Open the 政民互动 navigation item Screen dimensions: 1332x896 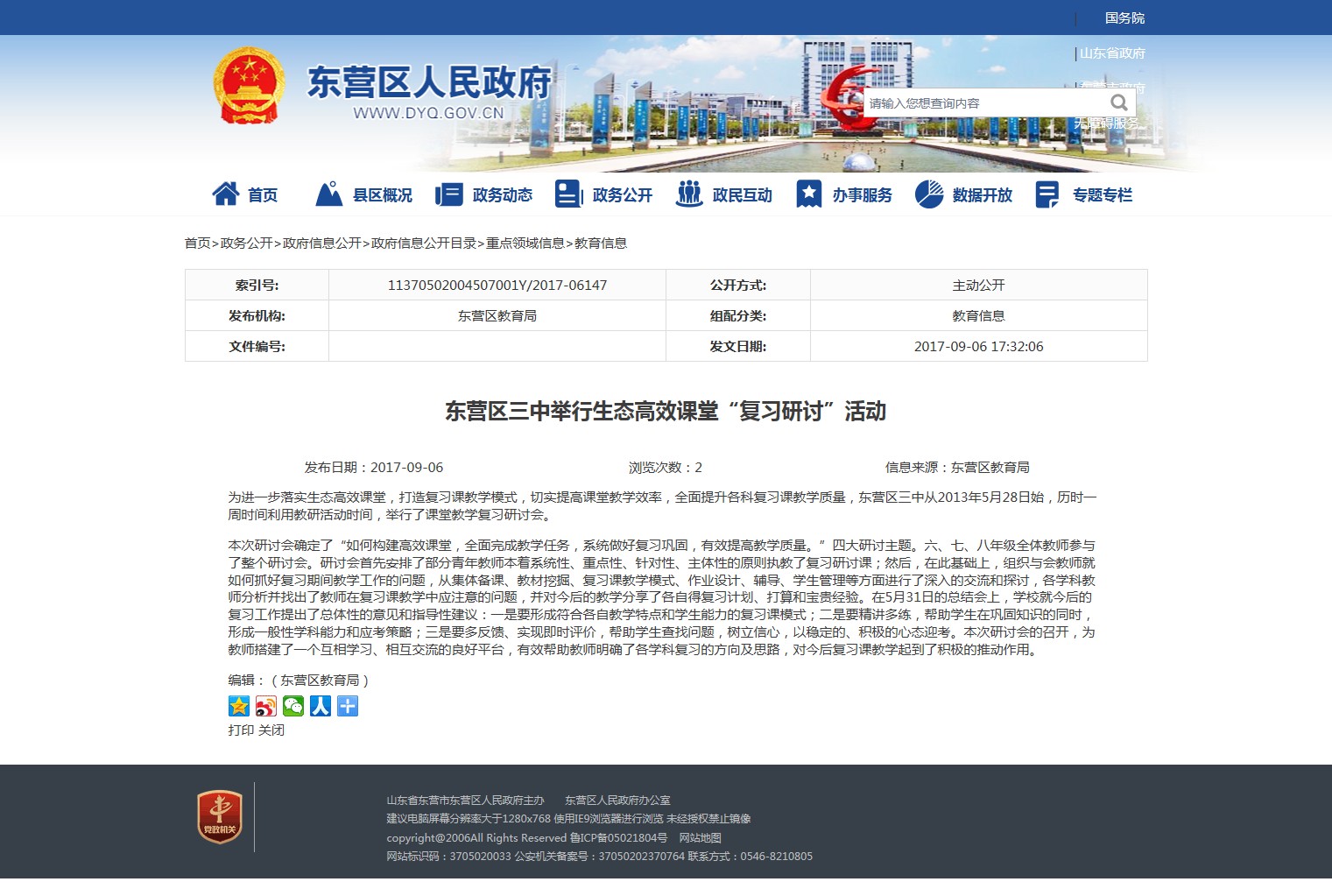(724, 194)
